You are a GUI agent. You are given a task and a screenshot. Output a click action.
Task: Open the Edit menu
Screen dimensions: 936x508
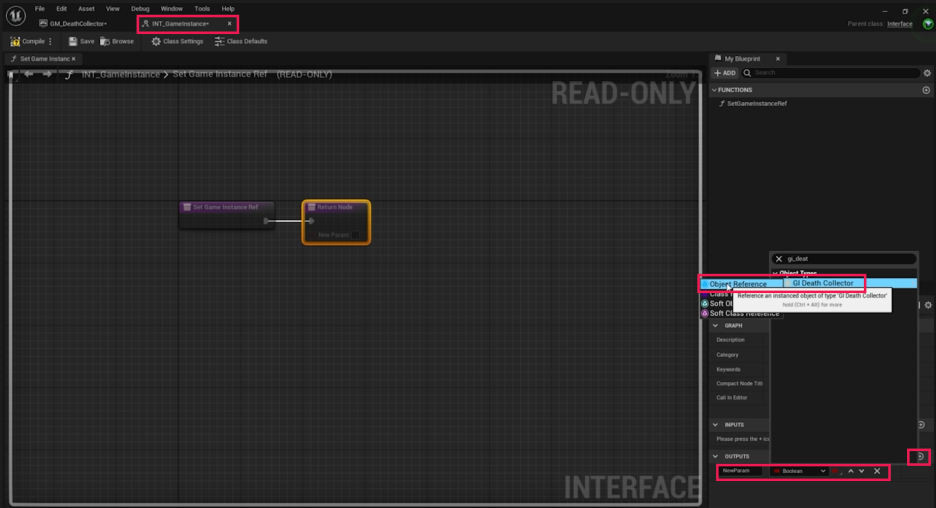[x=61, y=9]
